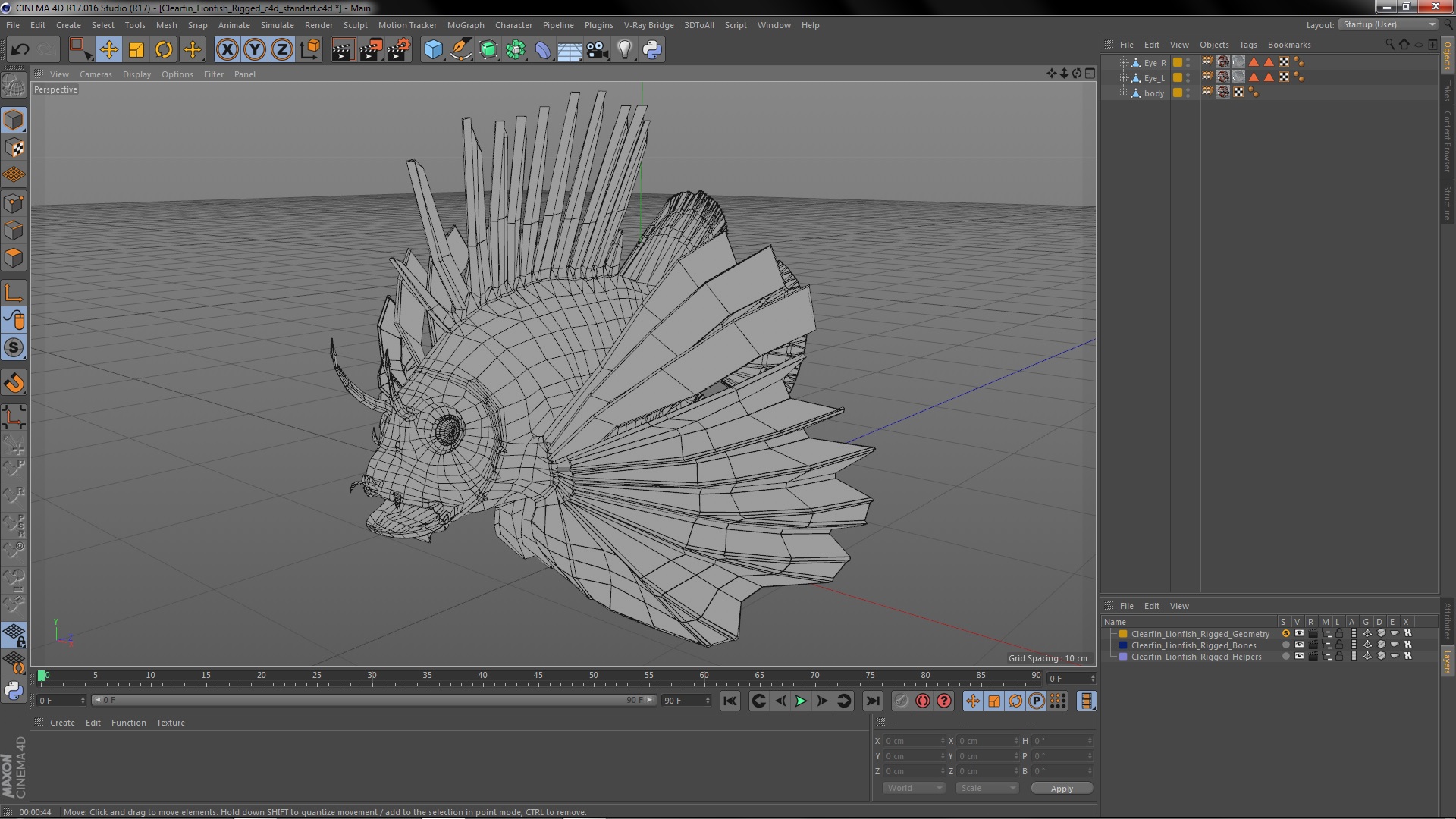Open the Simulate menu
1456x819 pixels.
click(277, 25)
